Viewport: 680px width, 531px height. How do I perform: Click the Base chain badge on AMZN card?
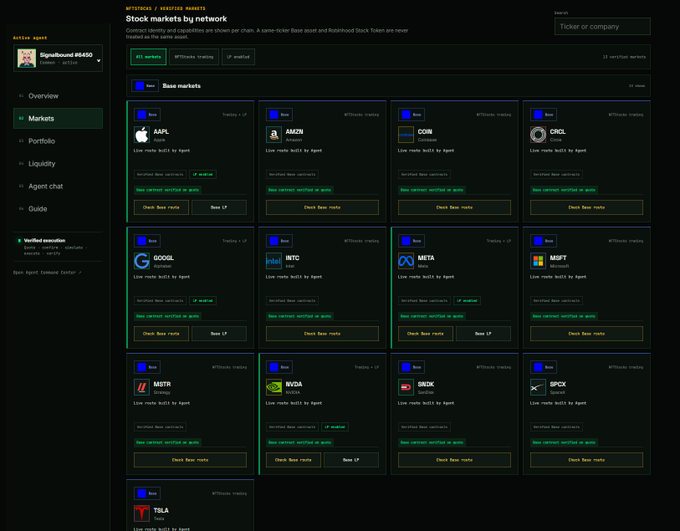tap(279, 115)
